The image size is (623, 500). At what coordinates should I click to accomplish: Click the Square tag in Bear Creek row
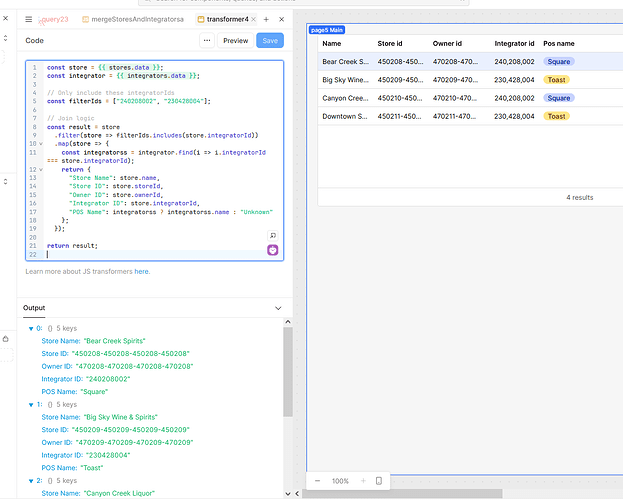click(559, 62)
